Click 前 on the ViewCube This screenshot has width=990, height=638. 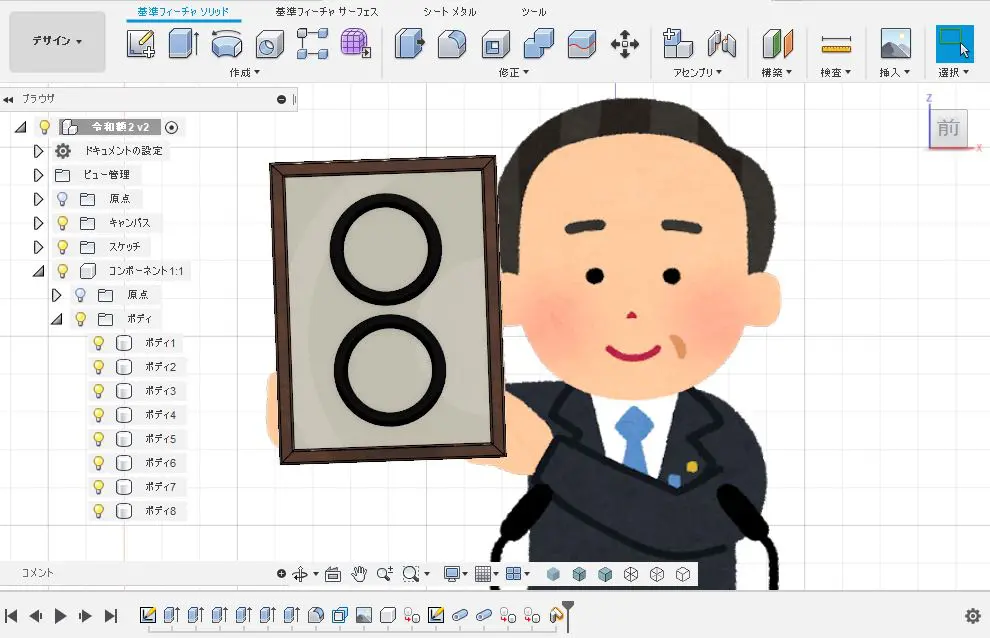coord(947,128)
